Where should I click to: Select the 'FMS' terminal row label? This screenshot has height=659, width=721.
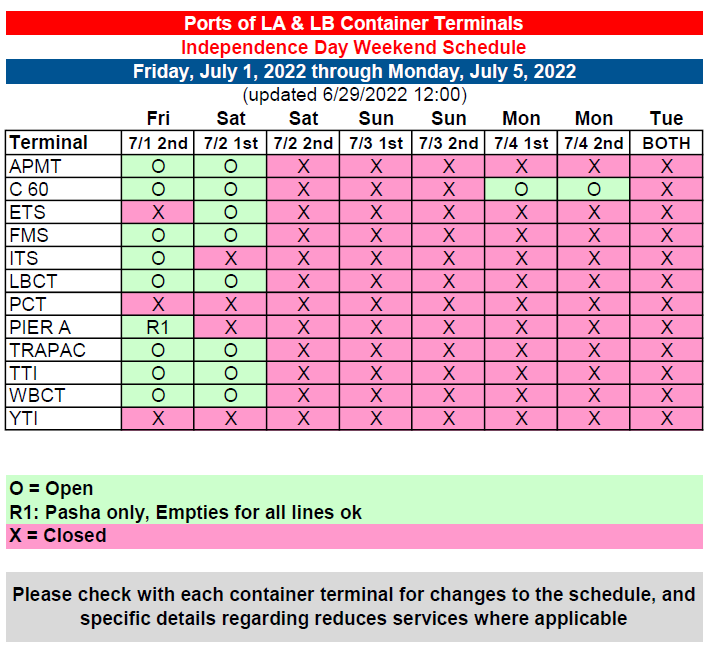coord(63,235)
